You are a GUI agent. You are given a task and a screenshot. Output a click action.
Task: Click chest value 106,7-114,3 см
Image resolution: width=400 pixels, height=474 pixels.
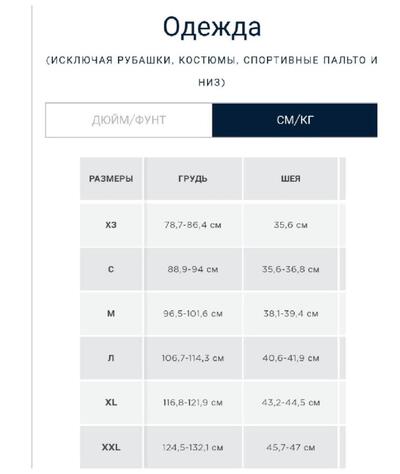pos(193,358)
